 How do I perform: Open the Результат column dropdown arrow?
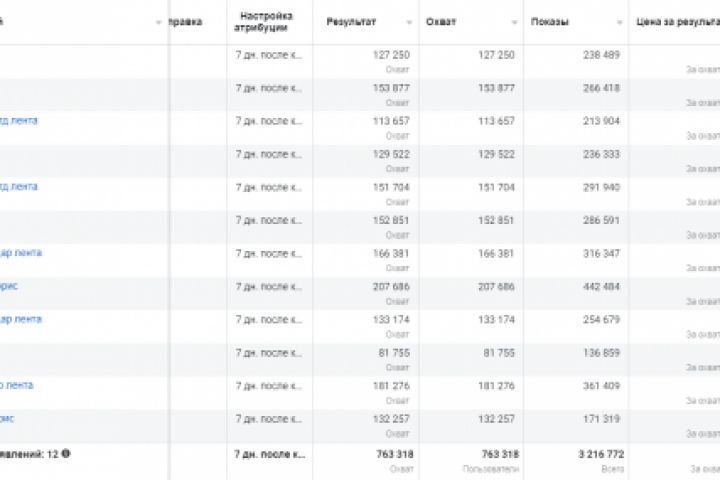pos(409,22)
